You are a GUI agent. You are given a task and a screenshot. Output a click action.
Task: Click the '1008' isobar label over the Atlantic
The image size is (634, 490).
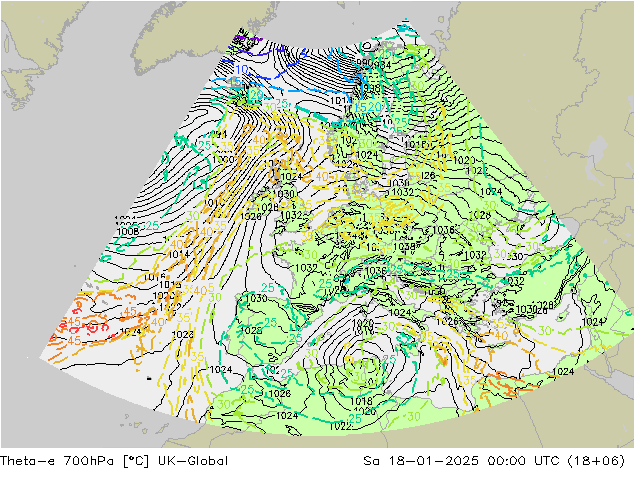(127, 232)
